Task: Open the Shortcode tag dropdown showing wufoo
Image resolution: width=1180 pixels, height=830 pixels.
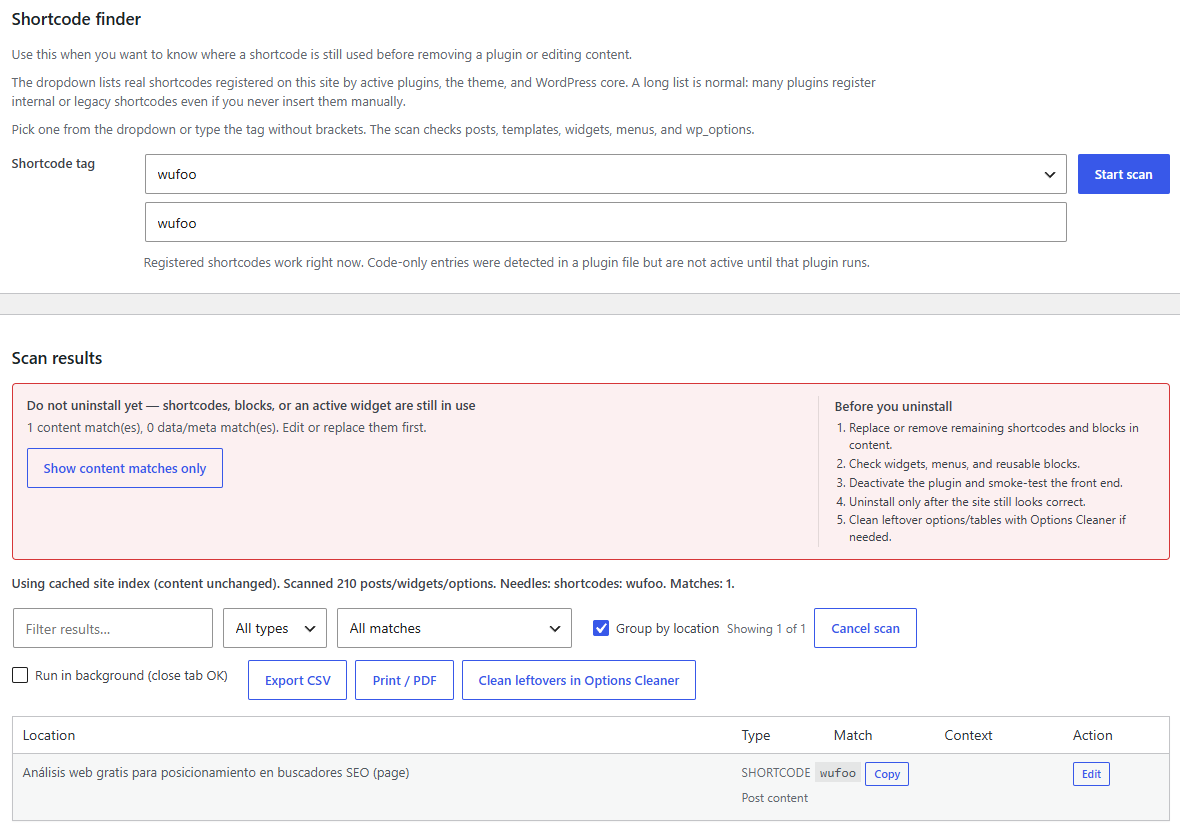Action: 605,174
